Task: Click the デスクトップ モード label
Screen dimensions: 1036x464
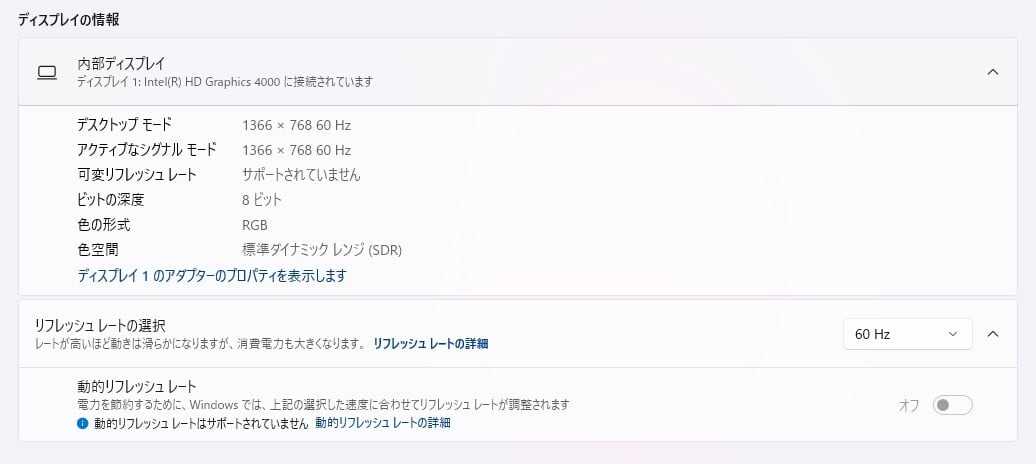Action: click(125, 125)
